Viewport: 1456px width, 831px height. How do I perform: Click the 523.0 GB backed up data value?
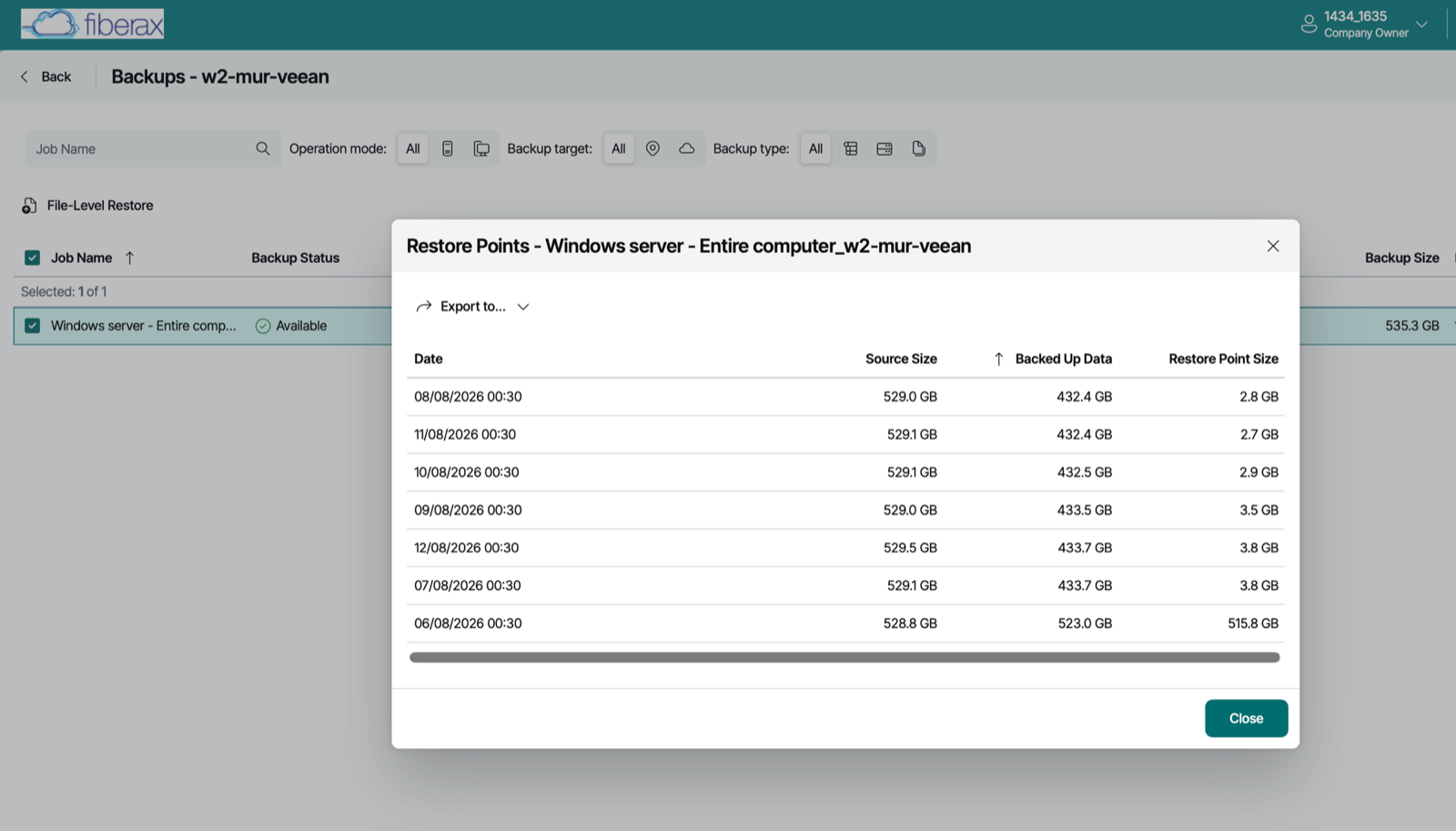tap(1085, 623)
